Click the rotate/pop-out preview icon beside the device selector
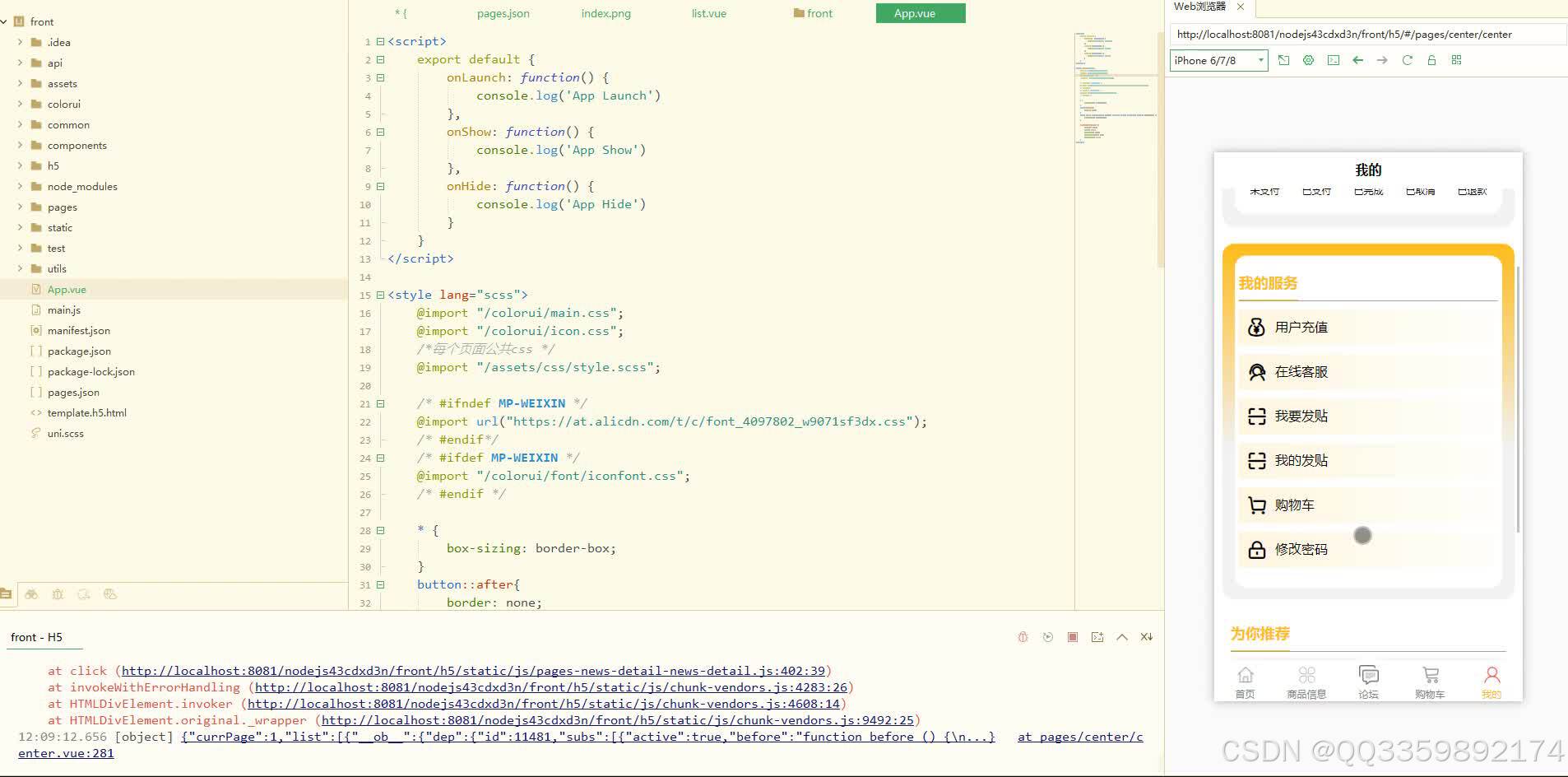Screen dimensions: 1568x777 click(1283, 60)
